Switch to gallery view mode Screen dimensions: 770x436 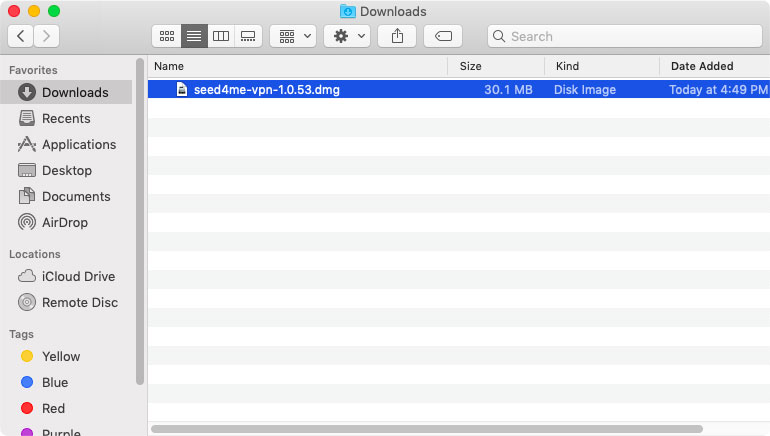[x=249, y=36]
